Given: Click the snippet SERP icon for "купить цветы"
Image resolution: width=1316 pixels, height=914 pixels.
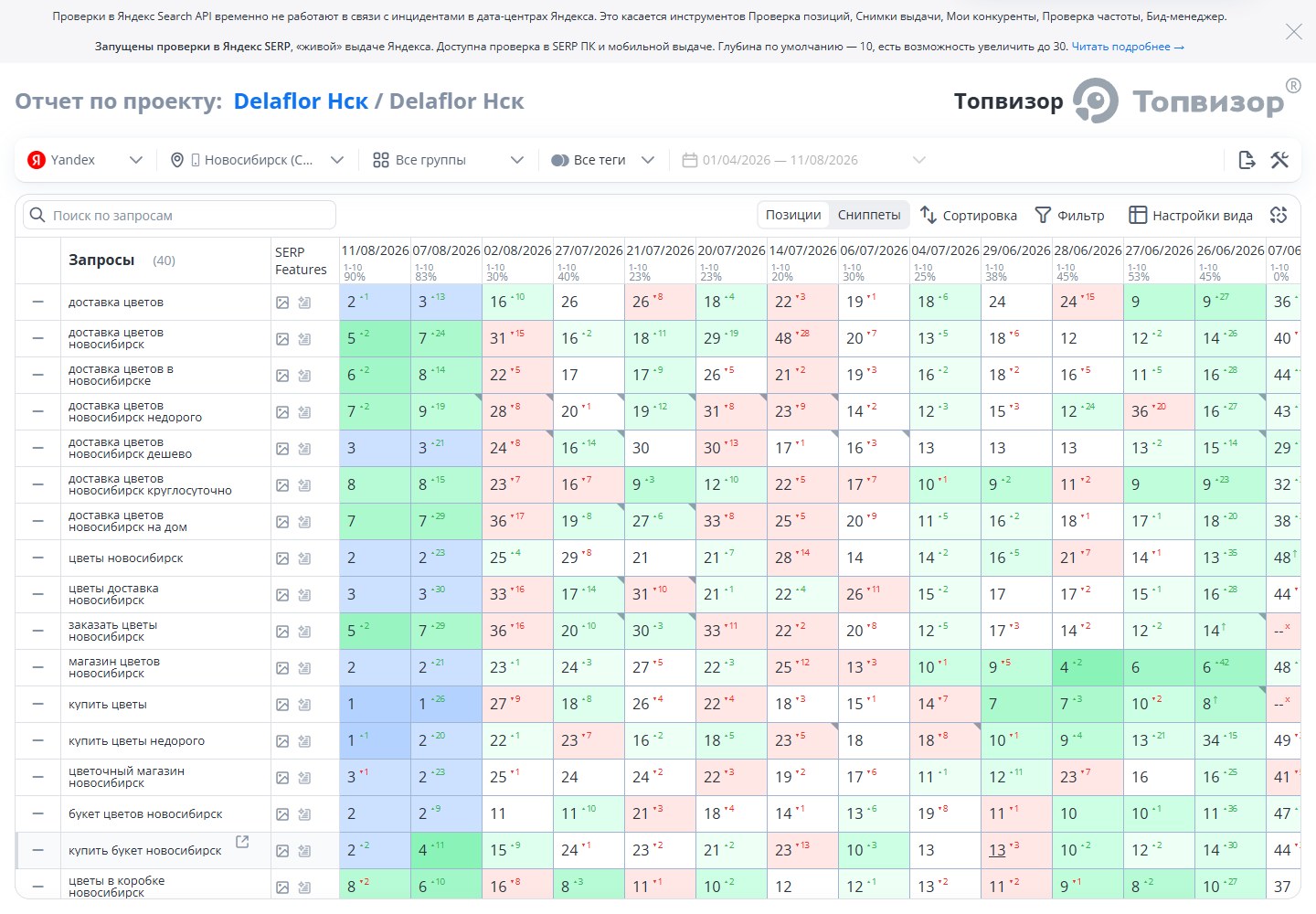Looking at the screenshot, I should coord(304,705).
